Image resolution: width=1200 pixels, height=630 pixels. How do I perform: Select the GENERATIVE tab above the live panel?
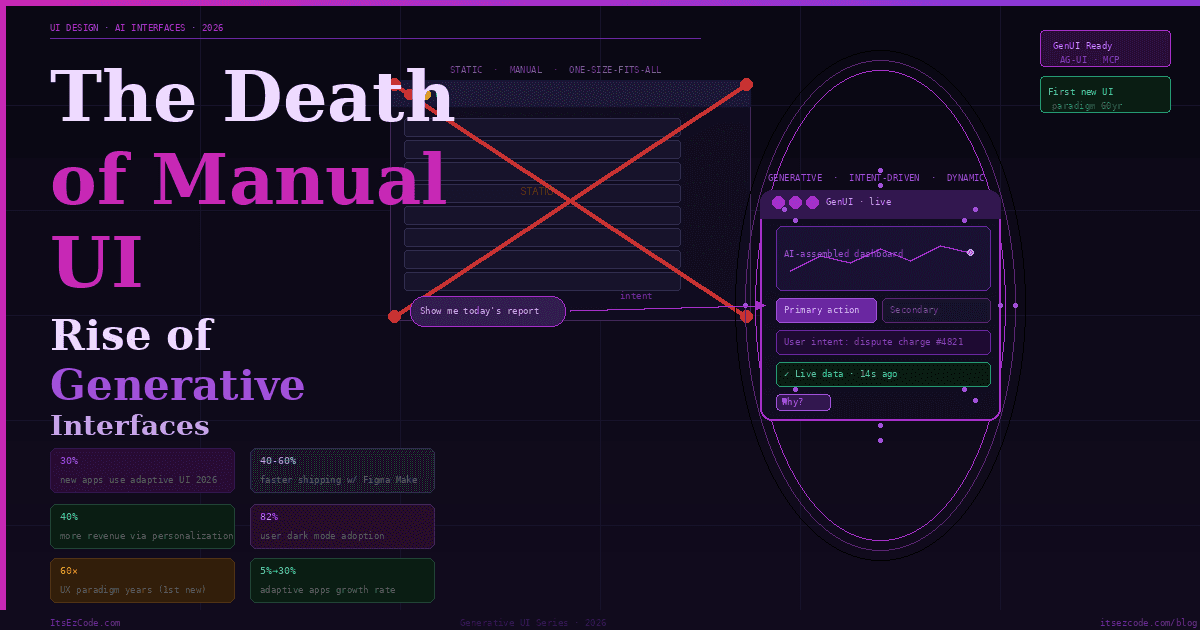[795, 177]
